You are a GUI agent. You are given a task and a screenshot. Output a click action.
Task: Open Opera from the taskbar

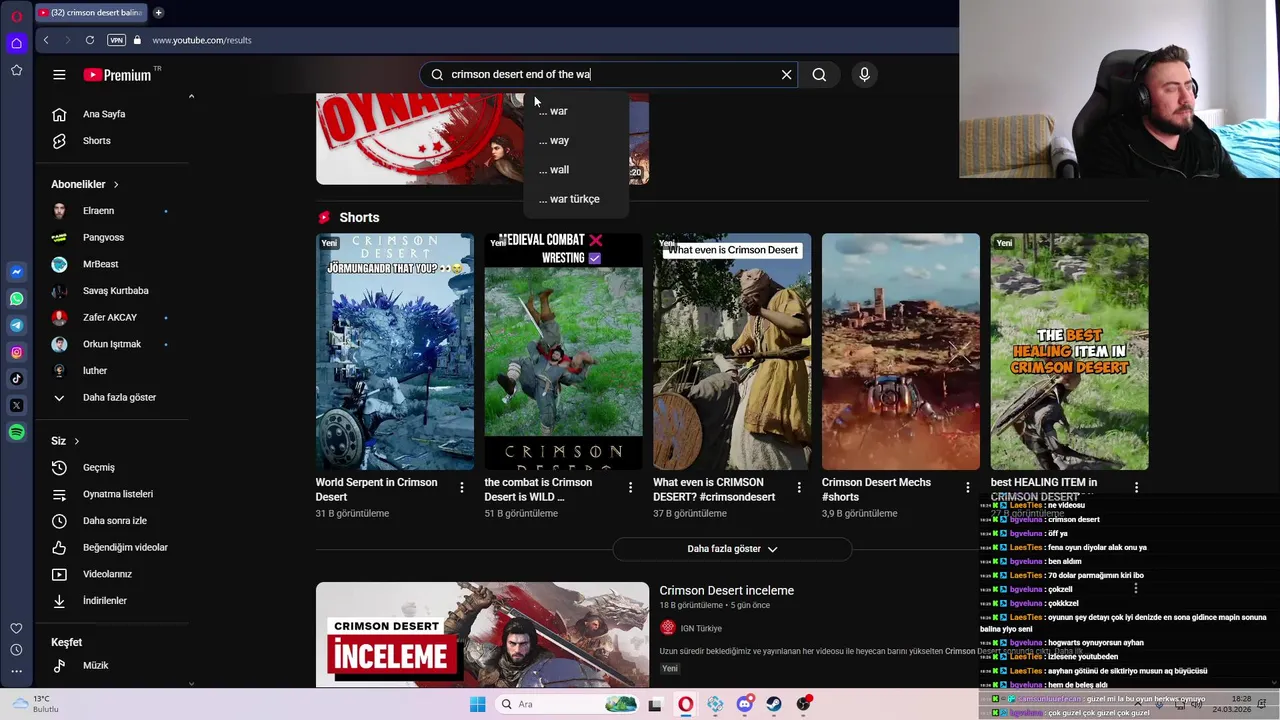685,704
